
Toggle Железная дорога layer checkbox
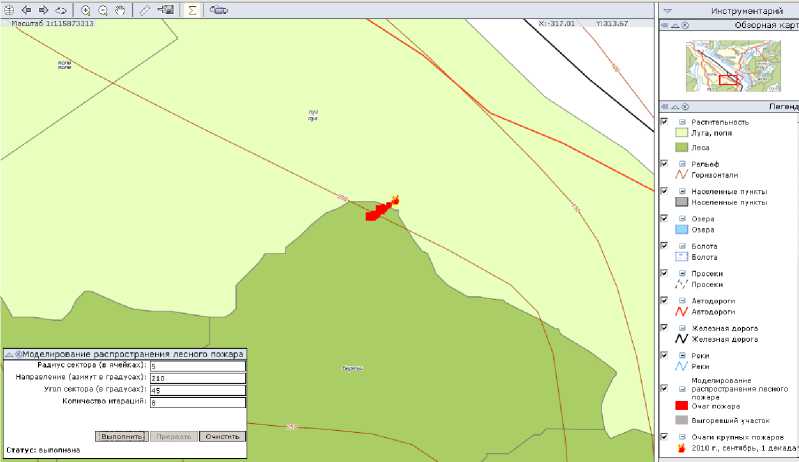click(x=664, y=328)
